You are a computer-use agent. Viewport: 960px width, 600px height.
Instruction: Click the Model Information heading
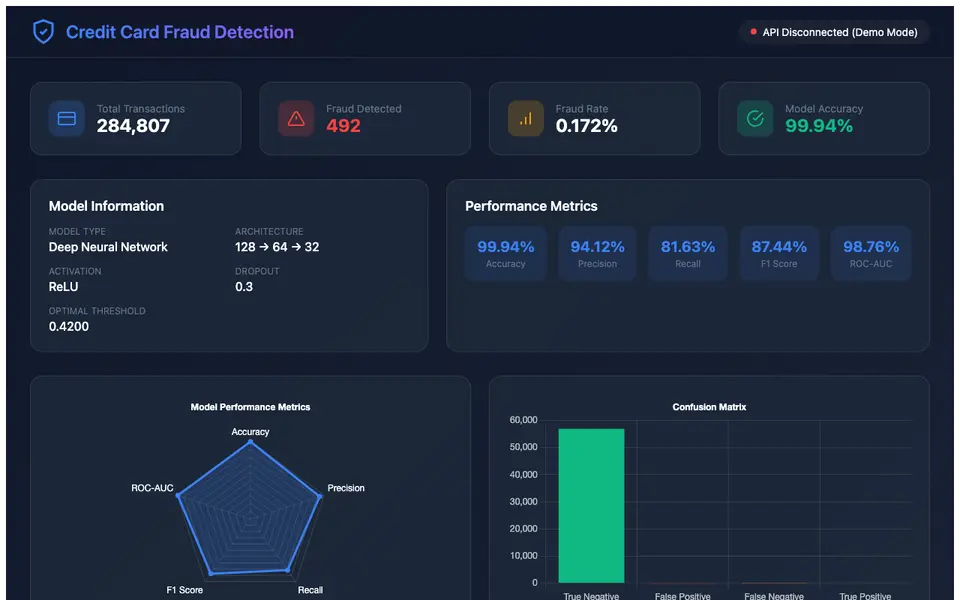107,206
